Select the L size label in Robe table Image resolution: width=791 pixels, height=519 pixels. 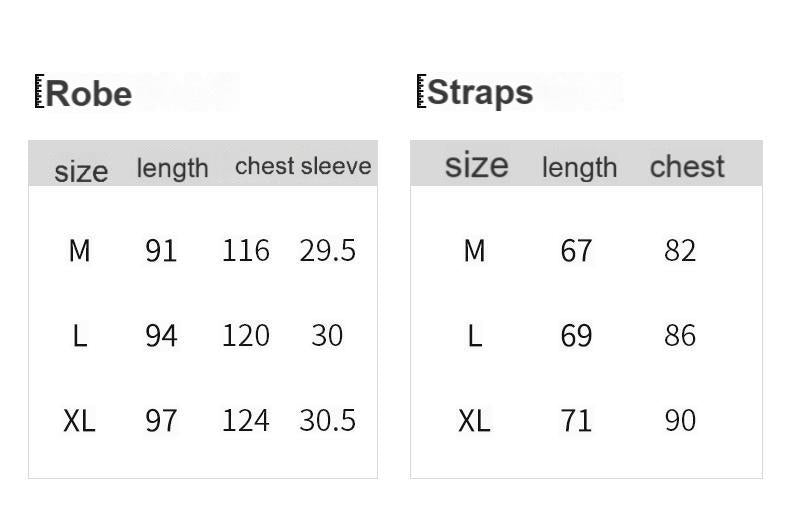pyautogui.click(x=80, y=336)
